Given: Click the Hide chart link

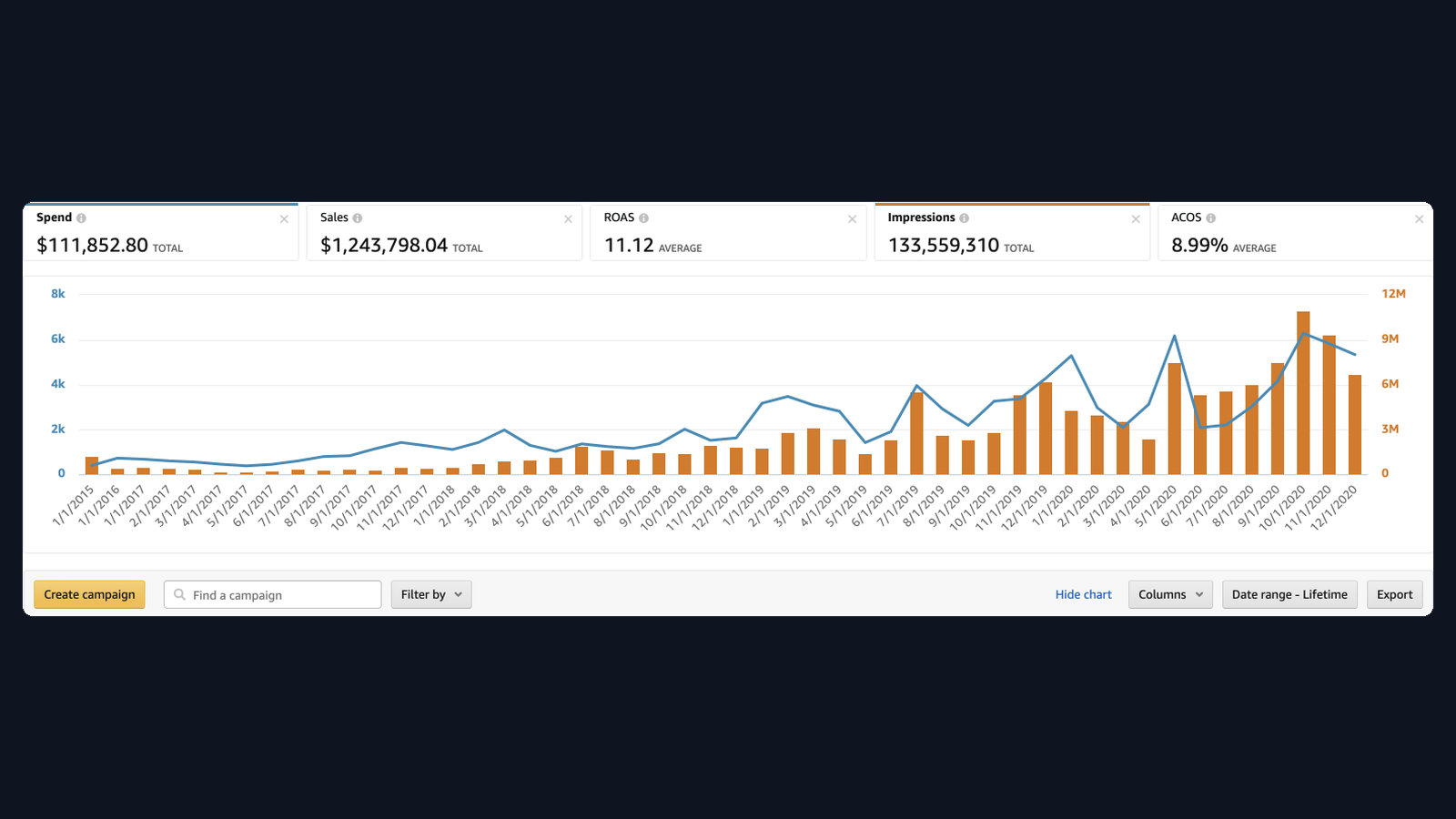Looking at the screenshot, I should point(1083,594).
